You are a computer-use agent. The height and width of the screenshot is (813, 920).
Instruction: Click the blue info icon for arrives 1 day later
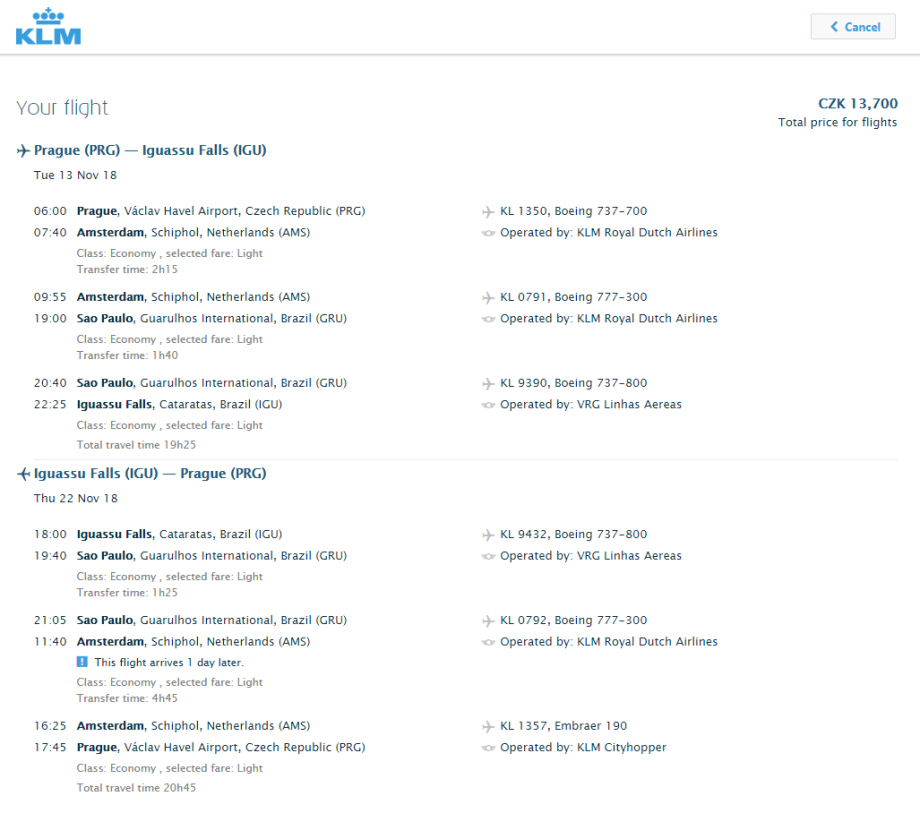pyautogui.click(x=82, y=662)
